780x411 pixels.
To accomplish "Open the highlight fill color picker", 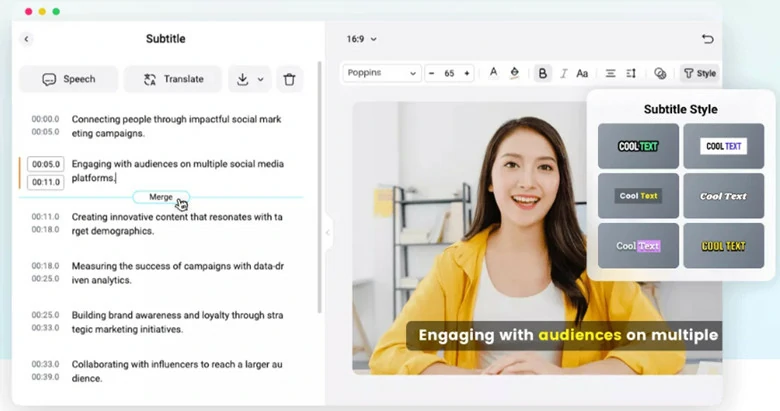I will pyautogui.click(x=515, y=73).
